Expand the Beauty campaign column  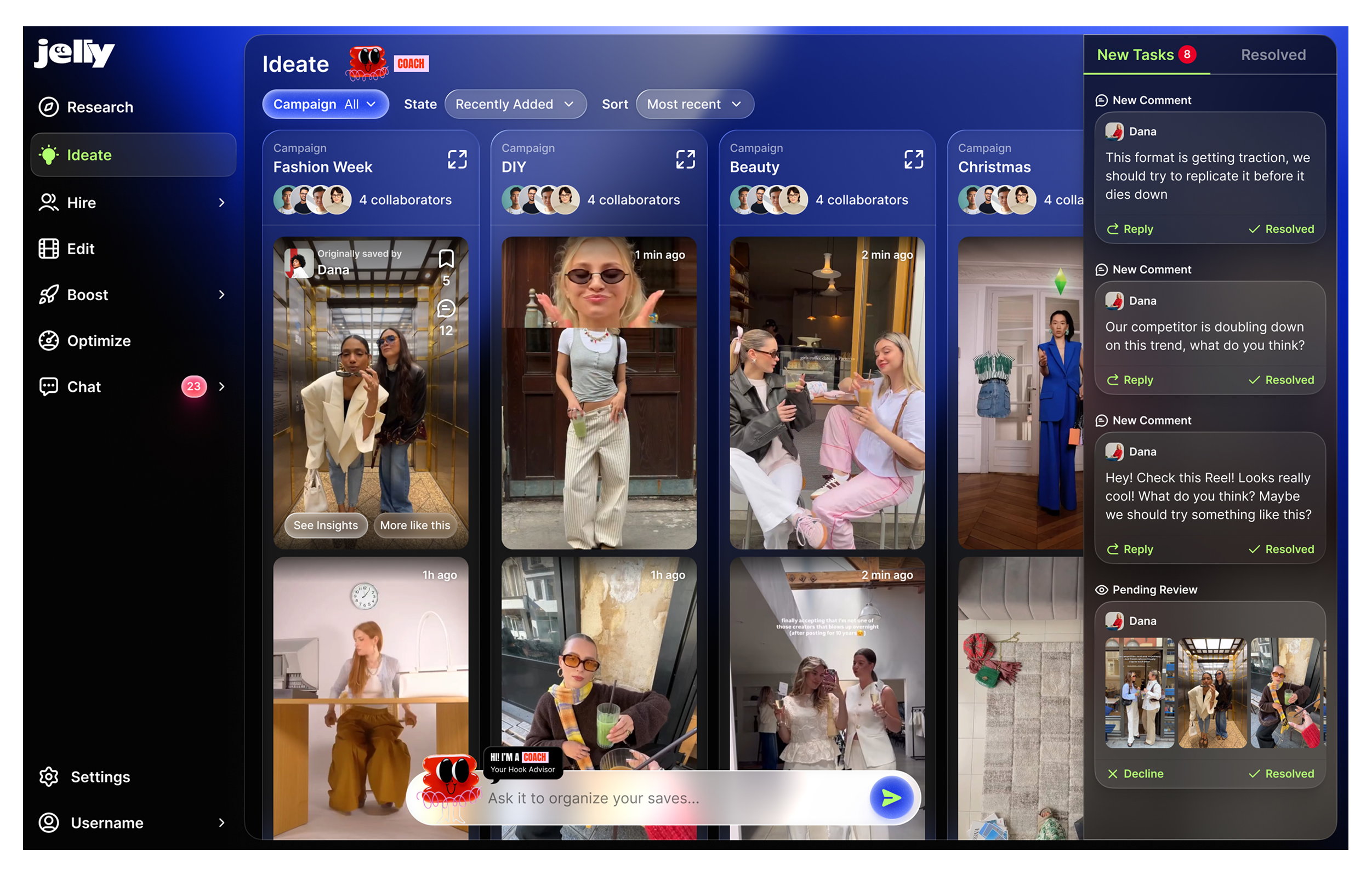913,159
